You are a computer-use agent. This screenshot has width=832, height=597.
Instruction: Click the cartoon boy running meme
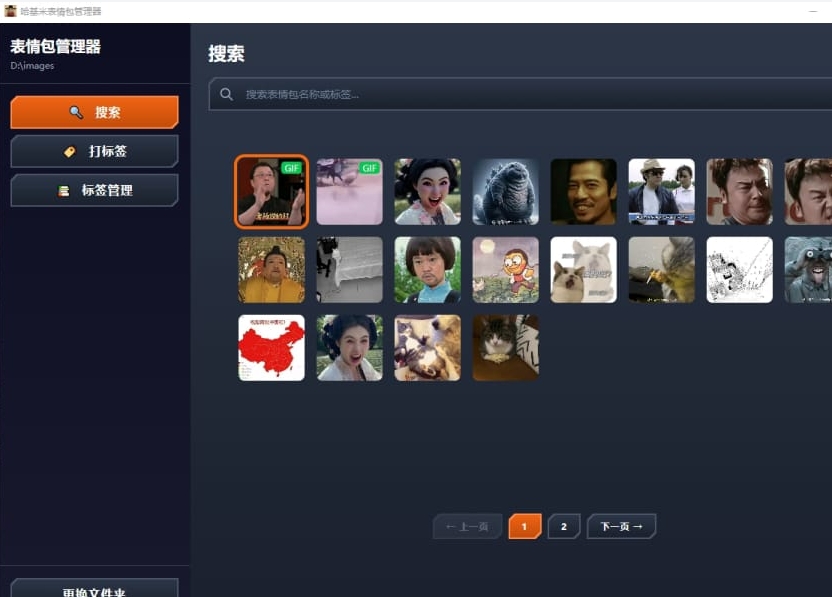click(505, 269)
